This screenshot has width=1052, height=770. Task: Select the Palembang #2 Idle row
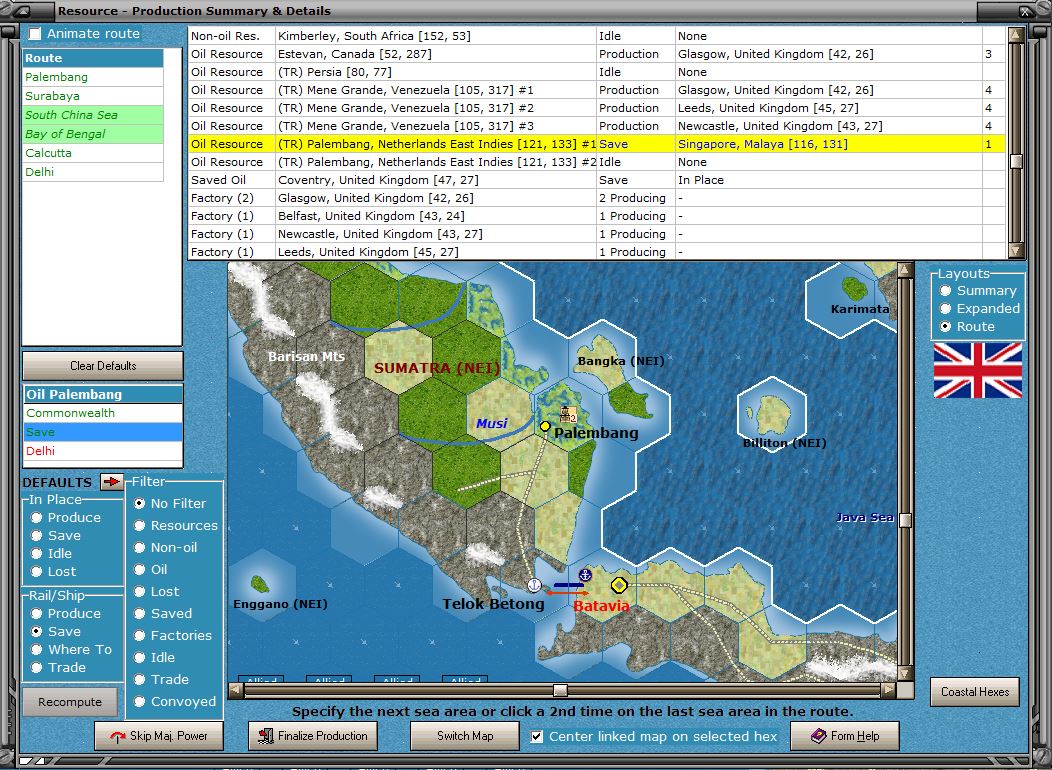click(596, 162)
